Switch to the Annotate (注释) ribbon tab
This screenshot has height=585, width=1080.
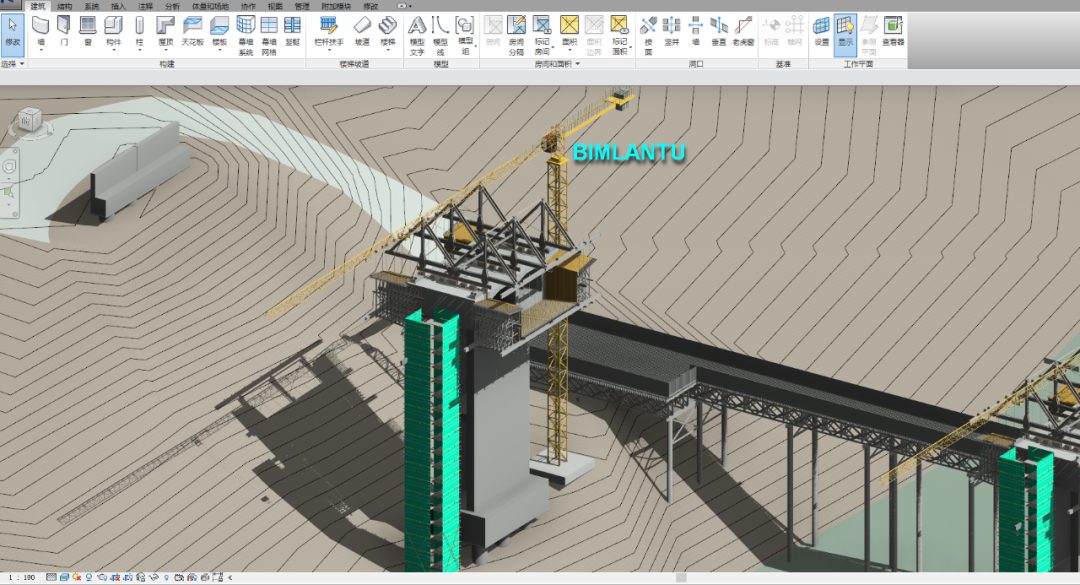[x=146, y=6]
